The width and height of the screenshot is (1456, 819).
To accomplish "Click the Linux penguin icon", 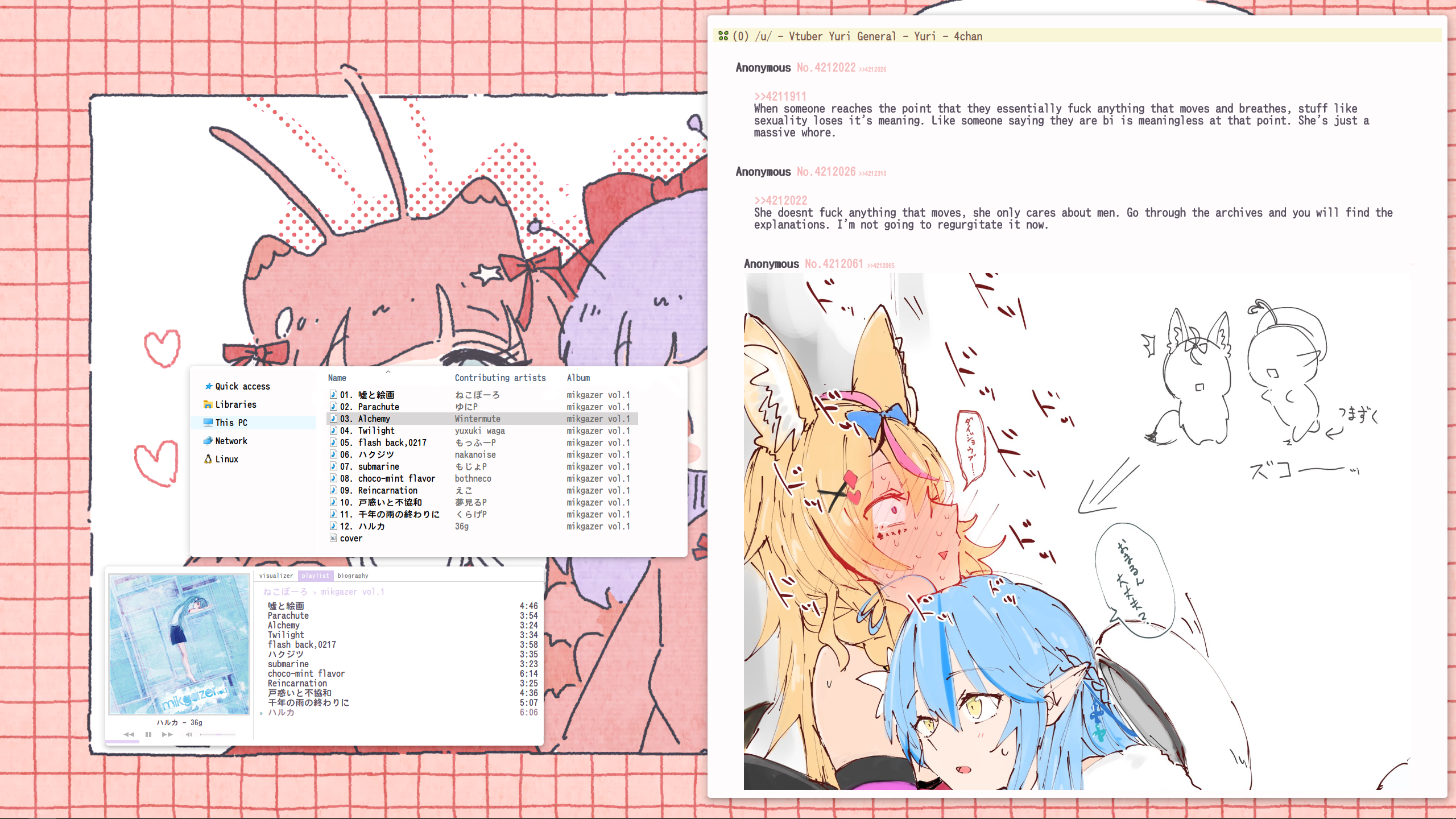I will 208,459.
